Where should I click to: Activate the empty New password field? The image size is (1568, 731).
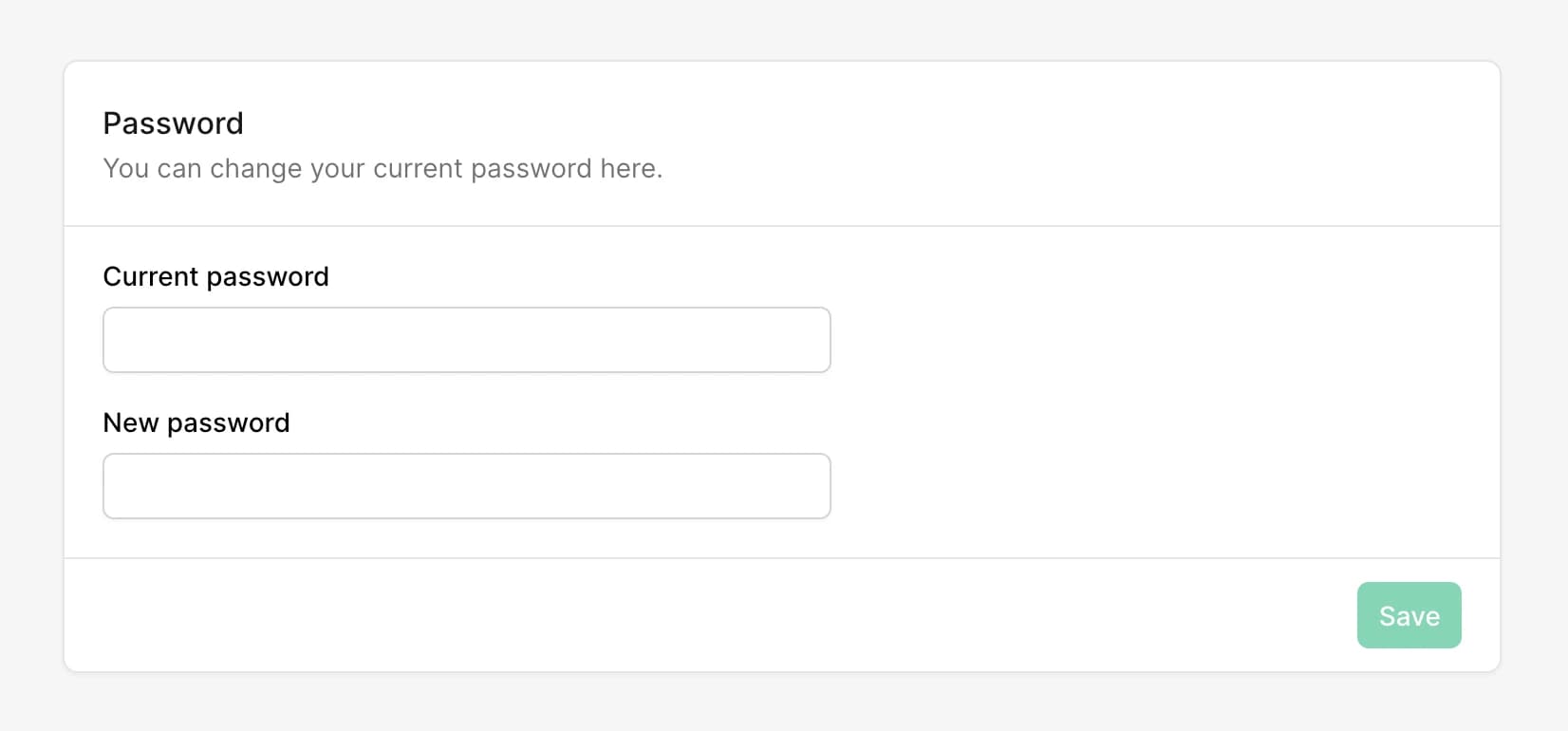[x=466, y=485]
